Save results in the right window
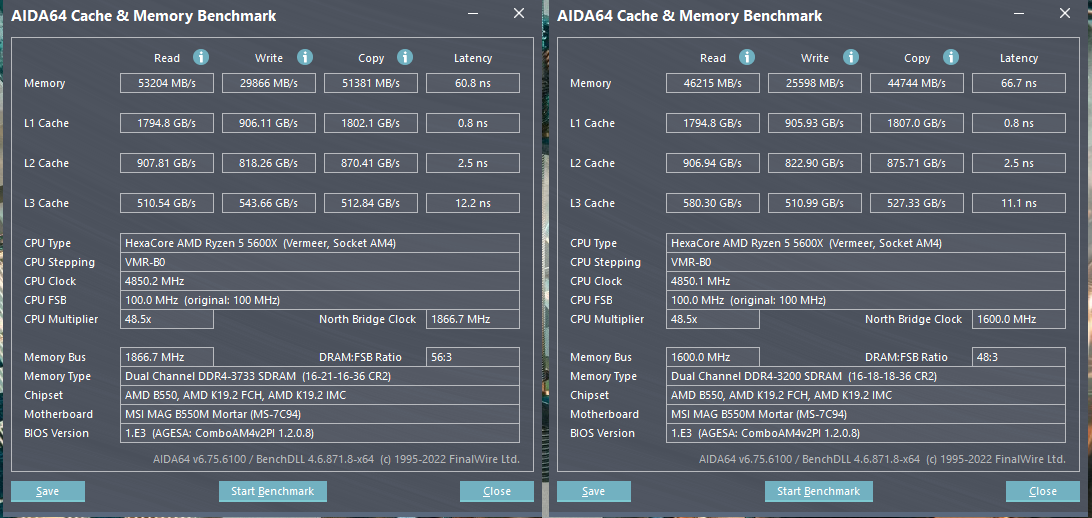The height and width of the screenshot is (518, 1092). point(593,491)
